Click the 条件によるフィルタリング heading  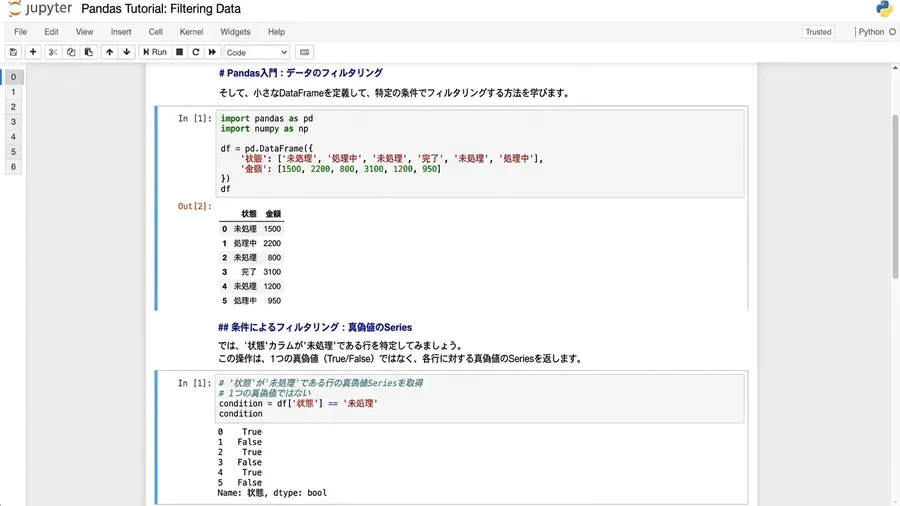pyautogui.click(x=315, y=327)
